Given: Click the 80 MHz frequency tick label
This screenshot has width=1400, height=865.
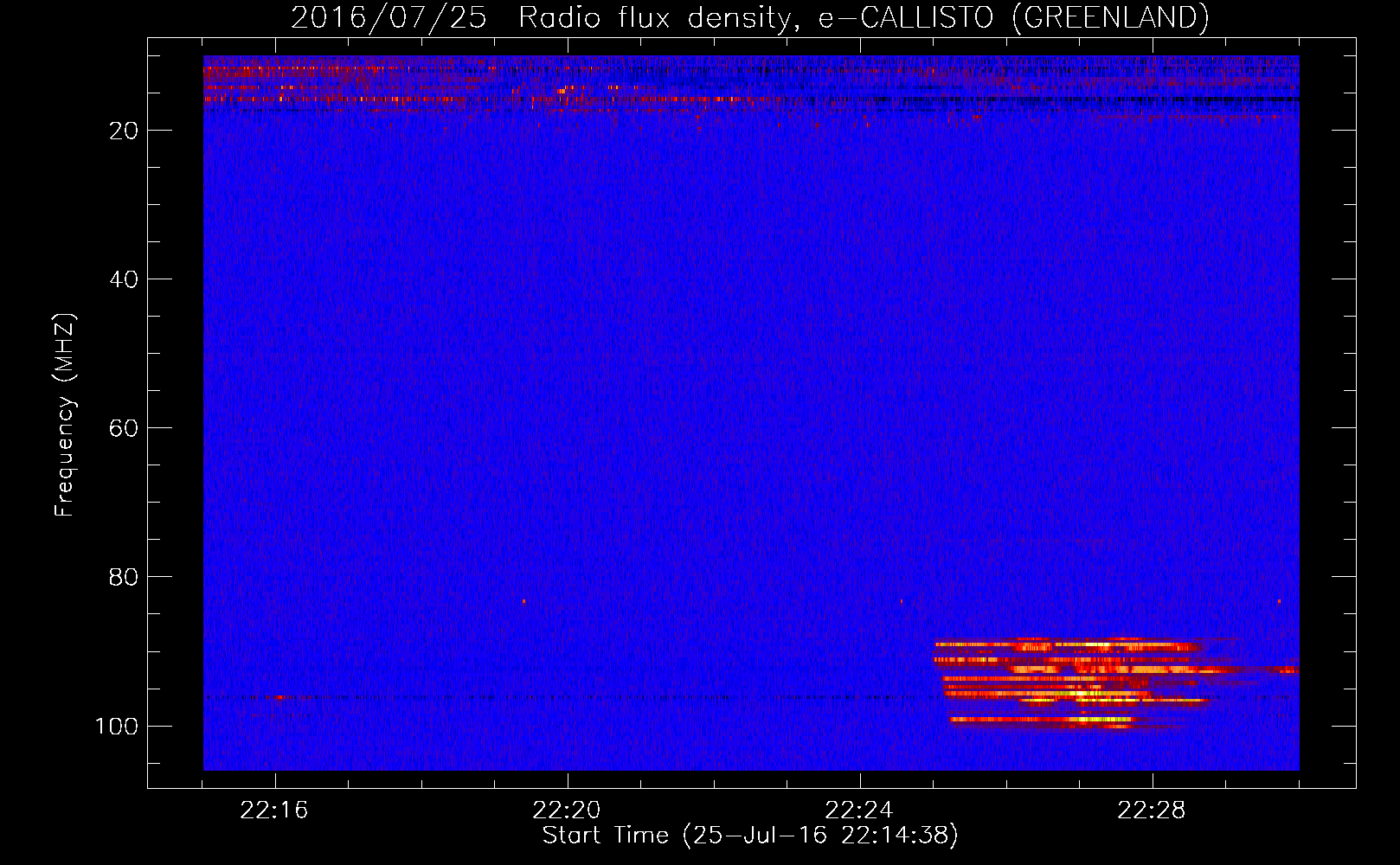Looking at the screenshot, I should 124,577.
